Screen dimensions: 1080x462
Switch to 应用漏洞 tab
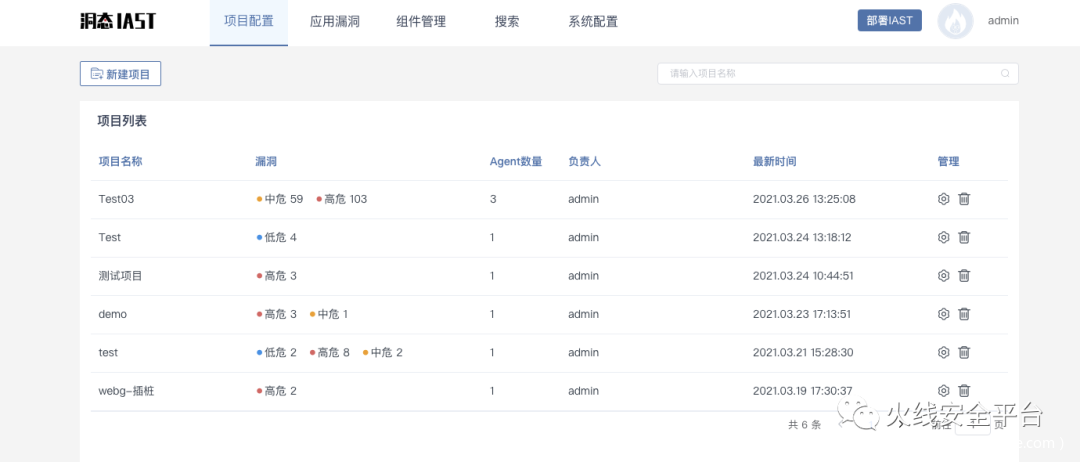pyautogui.click(x=334, y=21)
